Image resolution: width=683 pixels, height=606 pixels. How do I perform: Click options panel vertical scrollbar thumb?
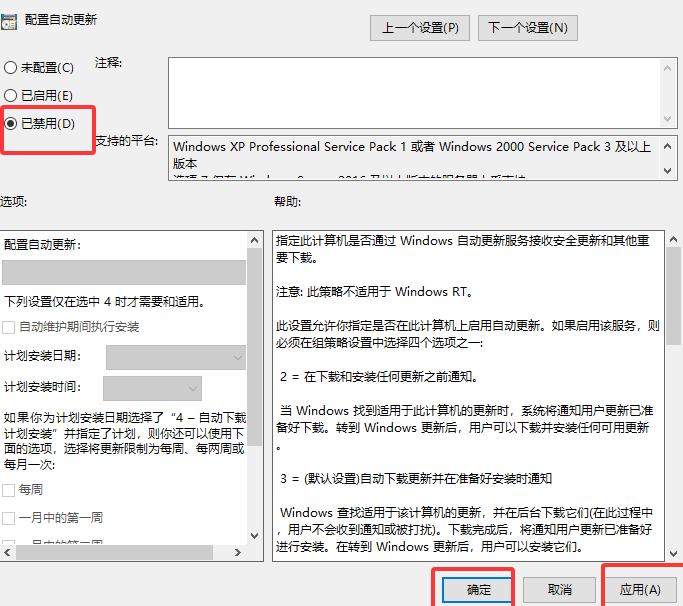pyautogui.click(x=254, y=347)
